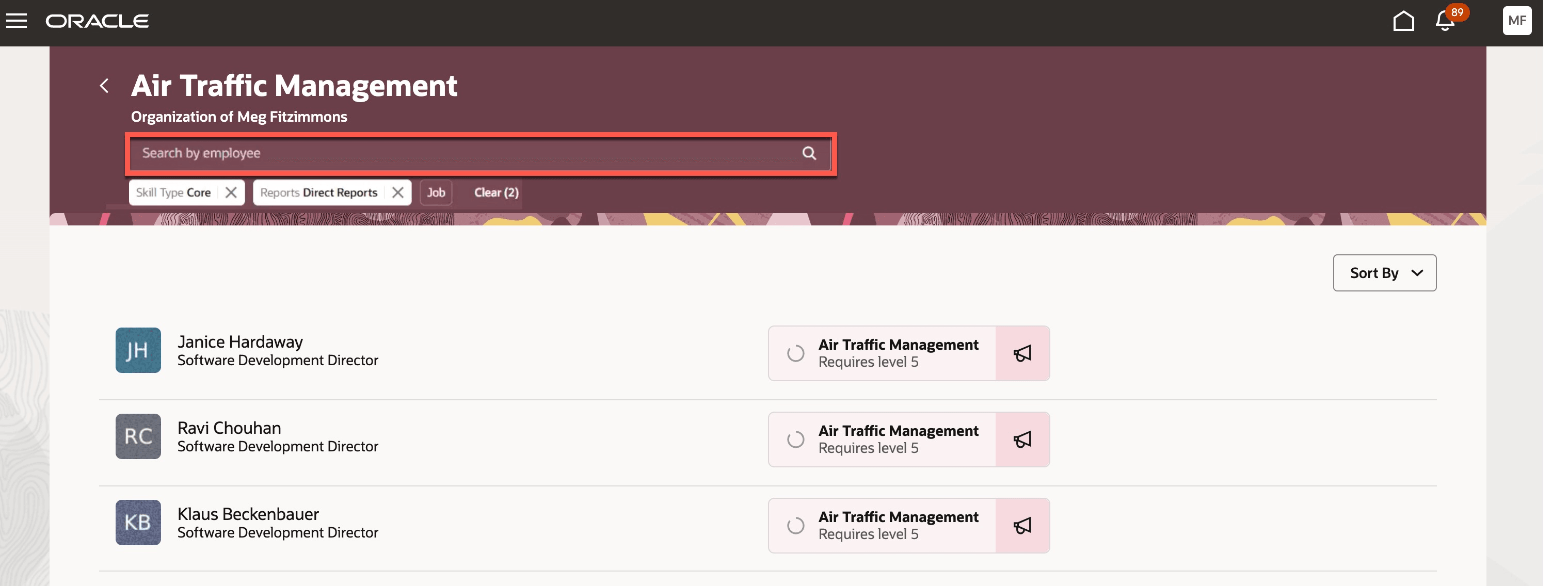Click the magnifying glass search icon

[810, 153]
